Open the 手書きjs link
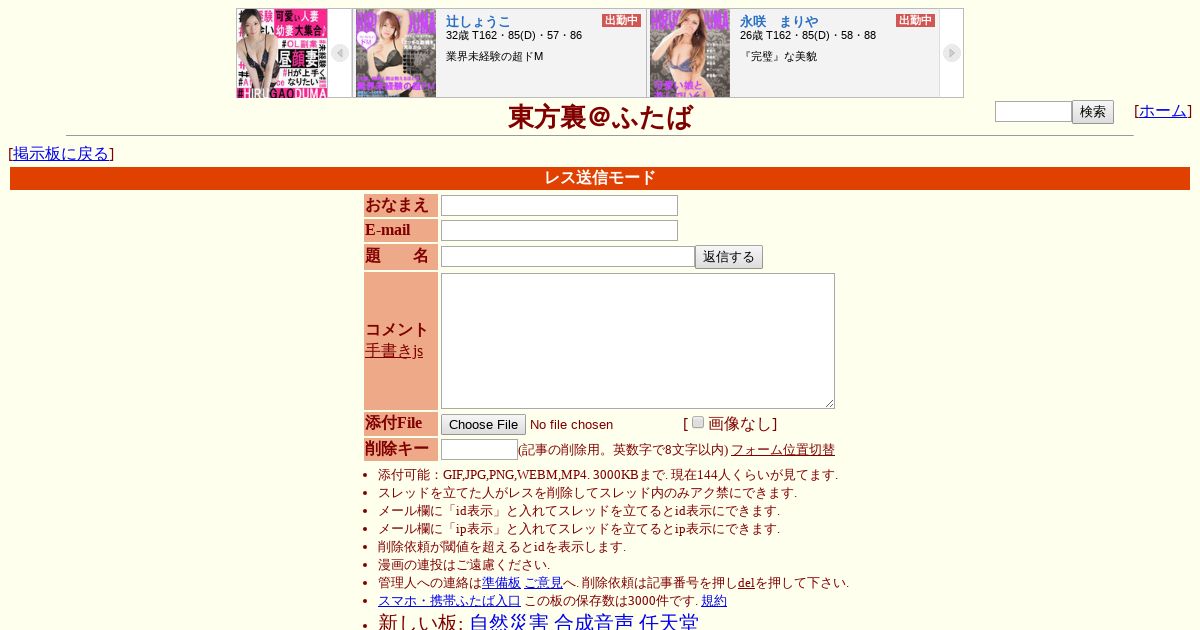Viewport: 1200px width, 630px height. 394,351
